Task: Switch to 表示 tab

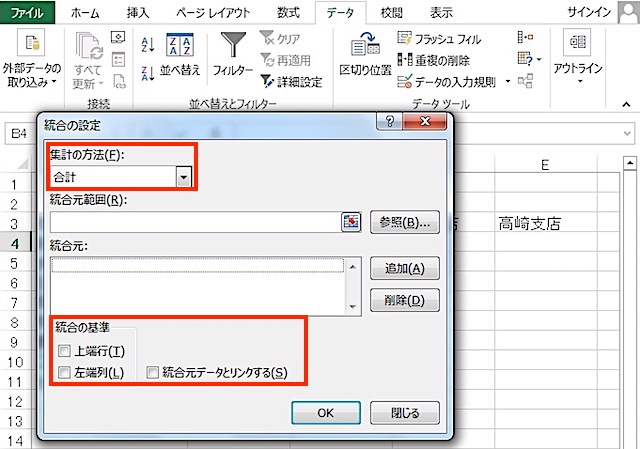Action: (441, 13)
